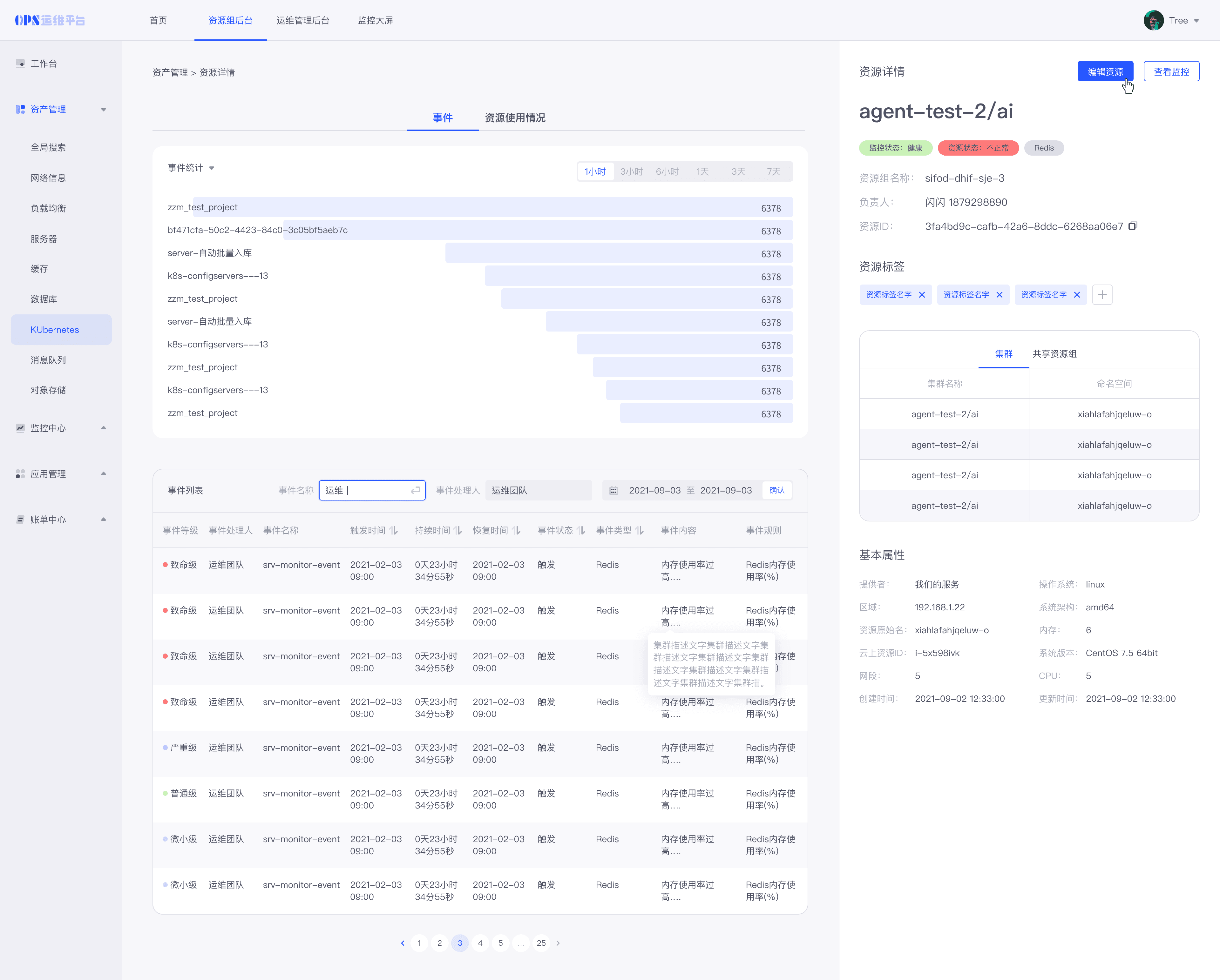This screenshot has height=980, width=1220.
Task: Expand the 监控中心 sidebar section
Action: [x=104, y=428]
